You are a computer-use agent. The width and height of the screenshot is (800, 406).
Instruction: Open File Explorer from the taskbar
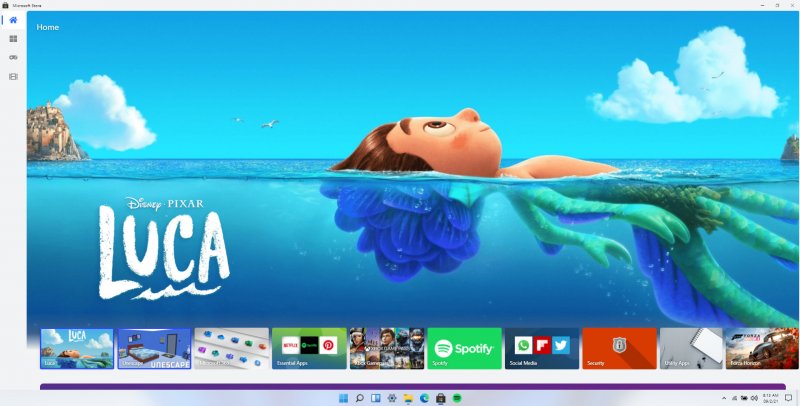408,398
